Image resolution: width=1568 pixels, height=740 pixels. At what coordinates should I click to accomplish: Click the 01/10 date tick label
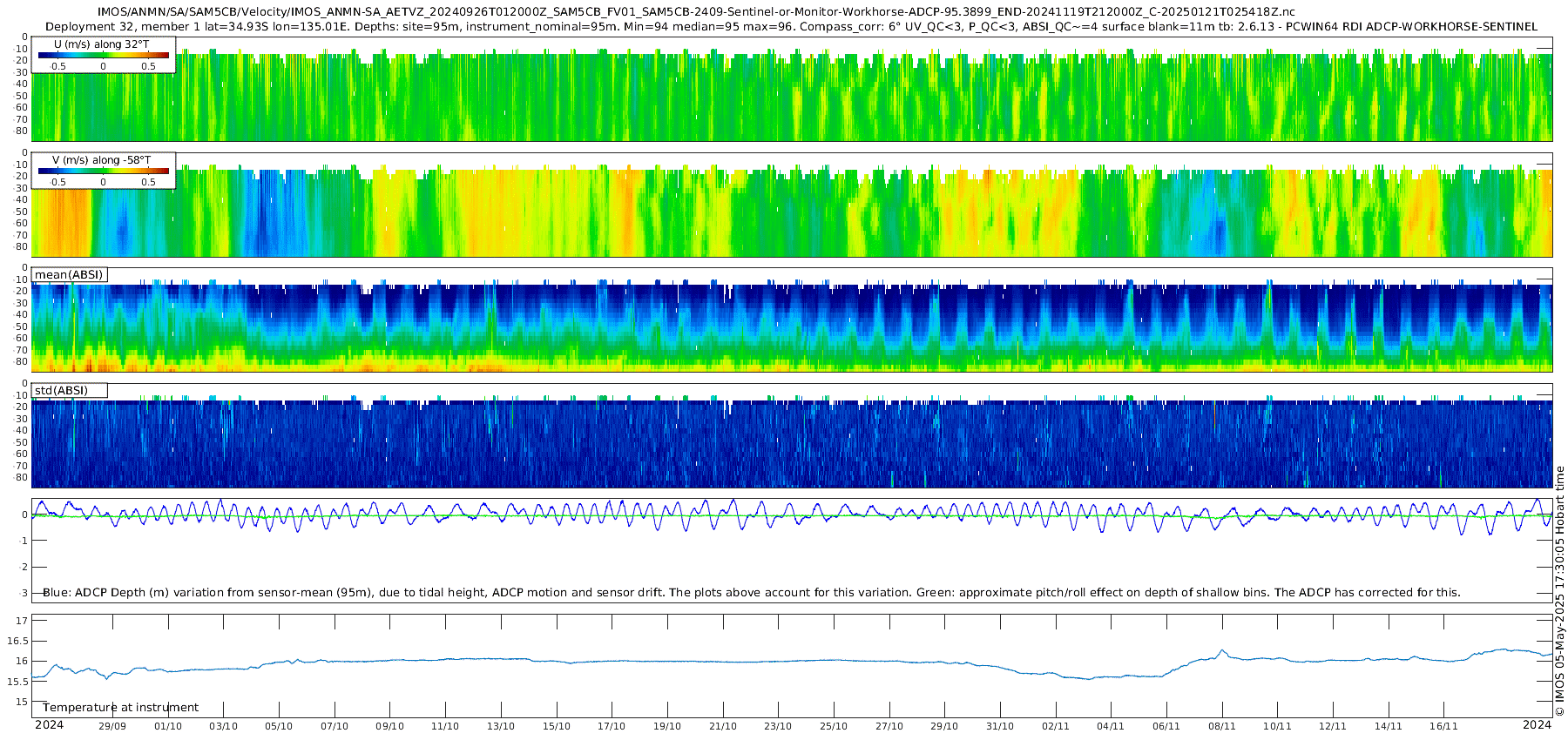tap(168, 726)
